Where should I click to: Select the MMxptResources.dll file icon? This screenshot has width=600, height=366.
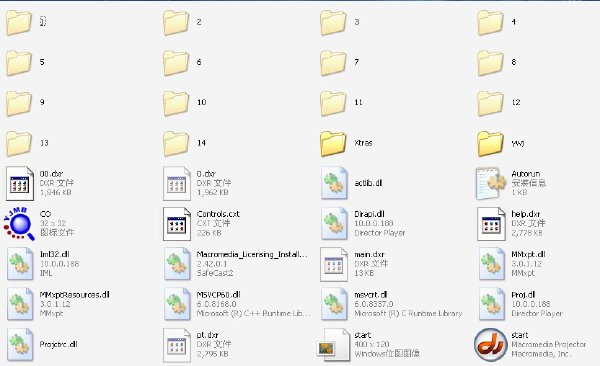pos(20,304)
